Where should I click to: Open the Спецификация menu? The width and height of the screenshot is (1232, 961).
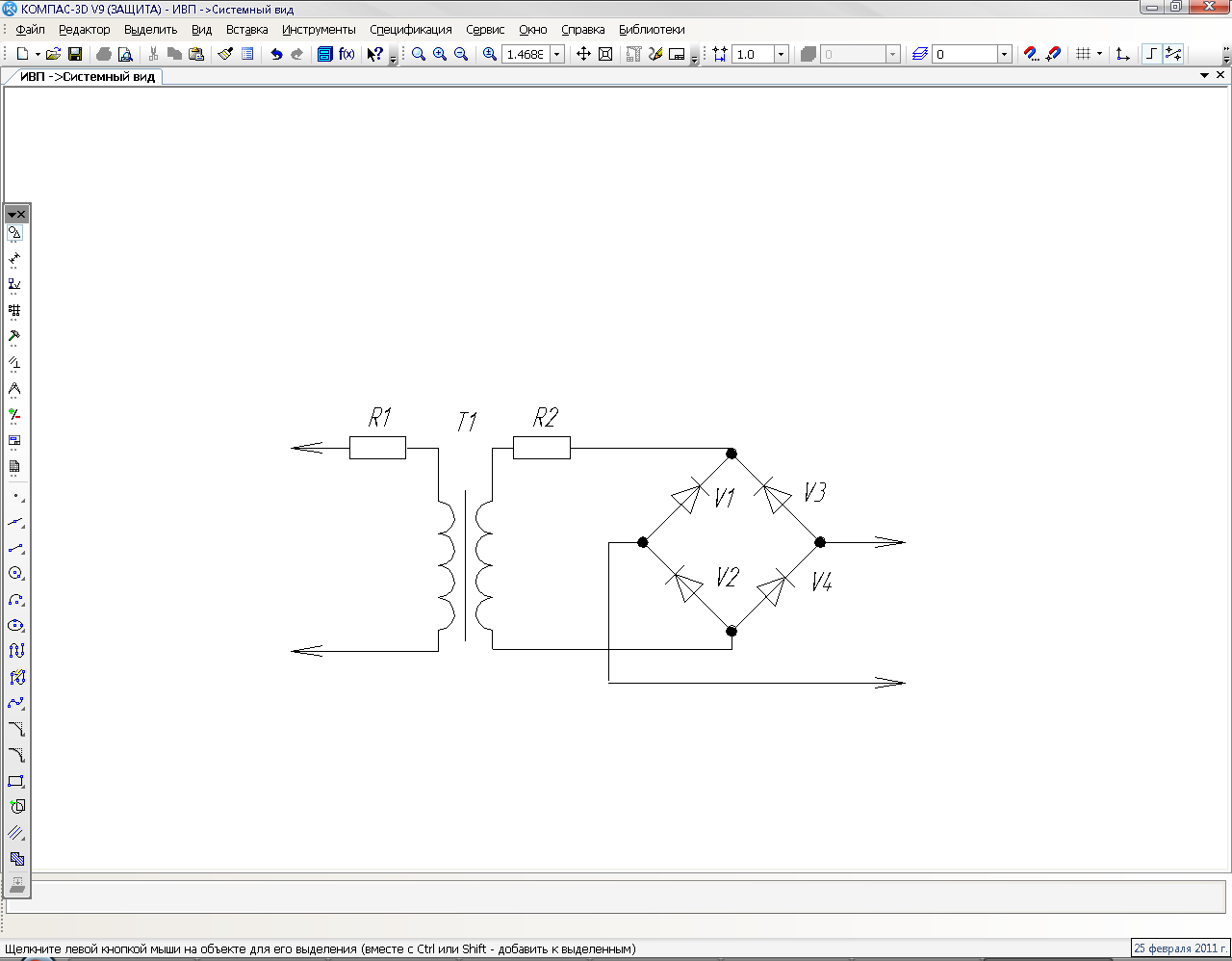(410, 30)
